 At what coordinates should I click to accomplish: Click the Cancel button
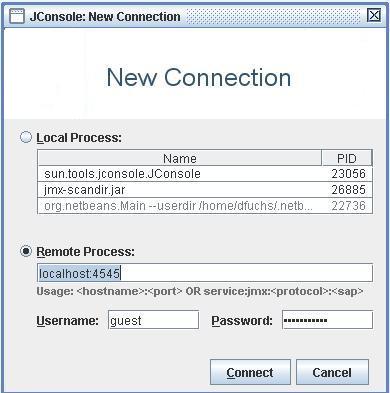332,372
